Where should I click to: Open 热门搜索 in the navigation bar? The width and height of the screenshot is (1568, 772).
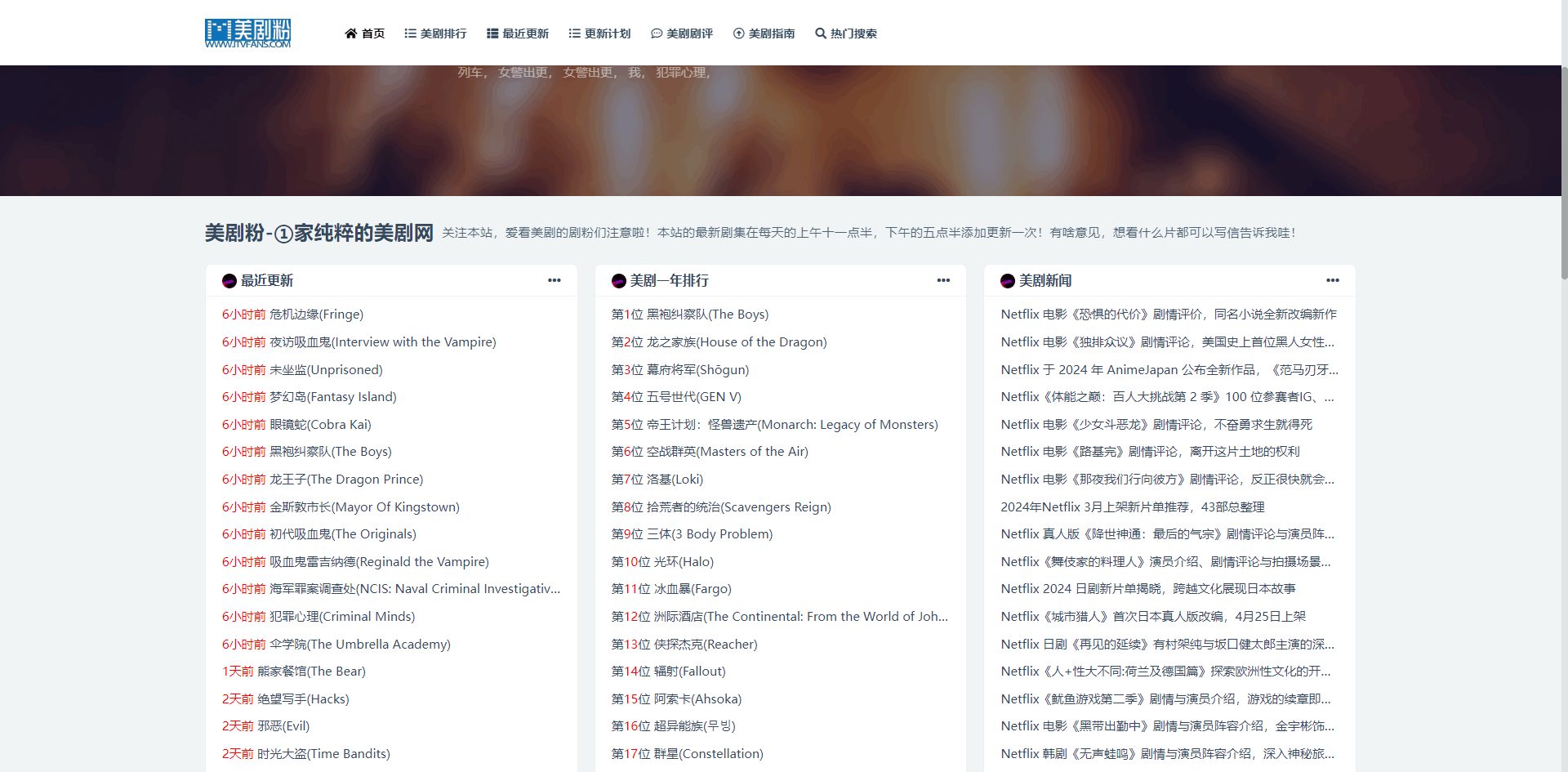846,33
